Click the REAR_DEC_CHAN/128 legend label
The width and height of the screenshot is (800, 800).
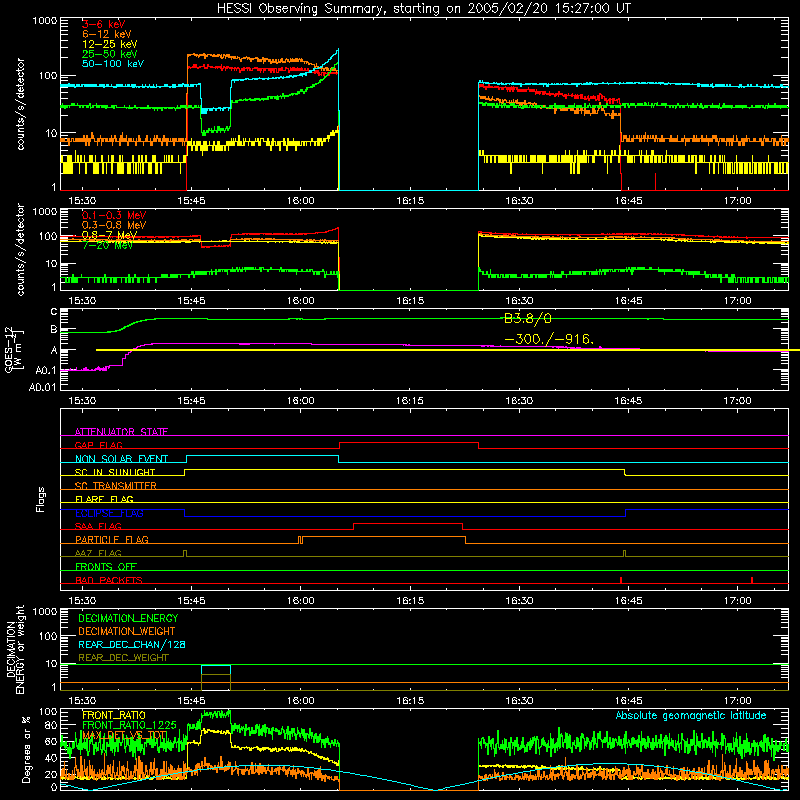[132, 644]
